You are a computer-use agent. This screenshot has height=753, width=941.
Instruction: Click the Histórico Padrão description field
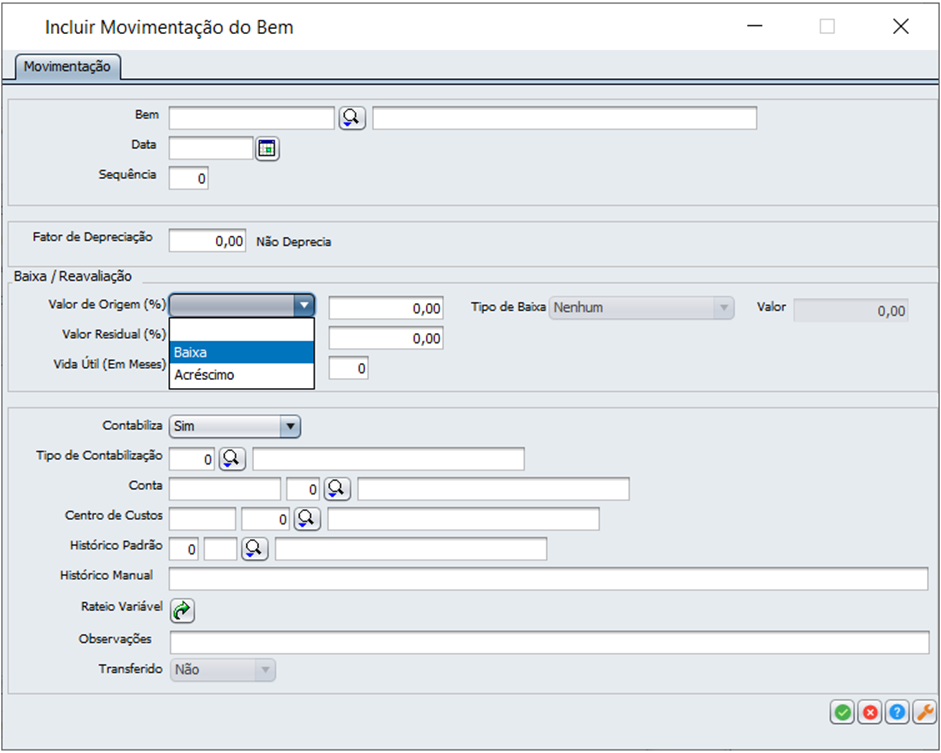click(411, 549)
